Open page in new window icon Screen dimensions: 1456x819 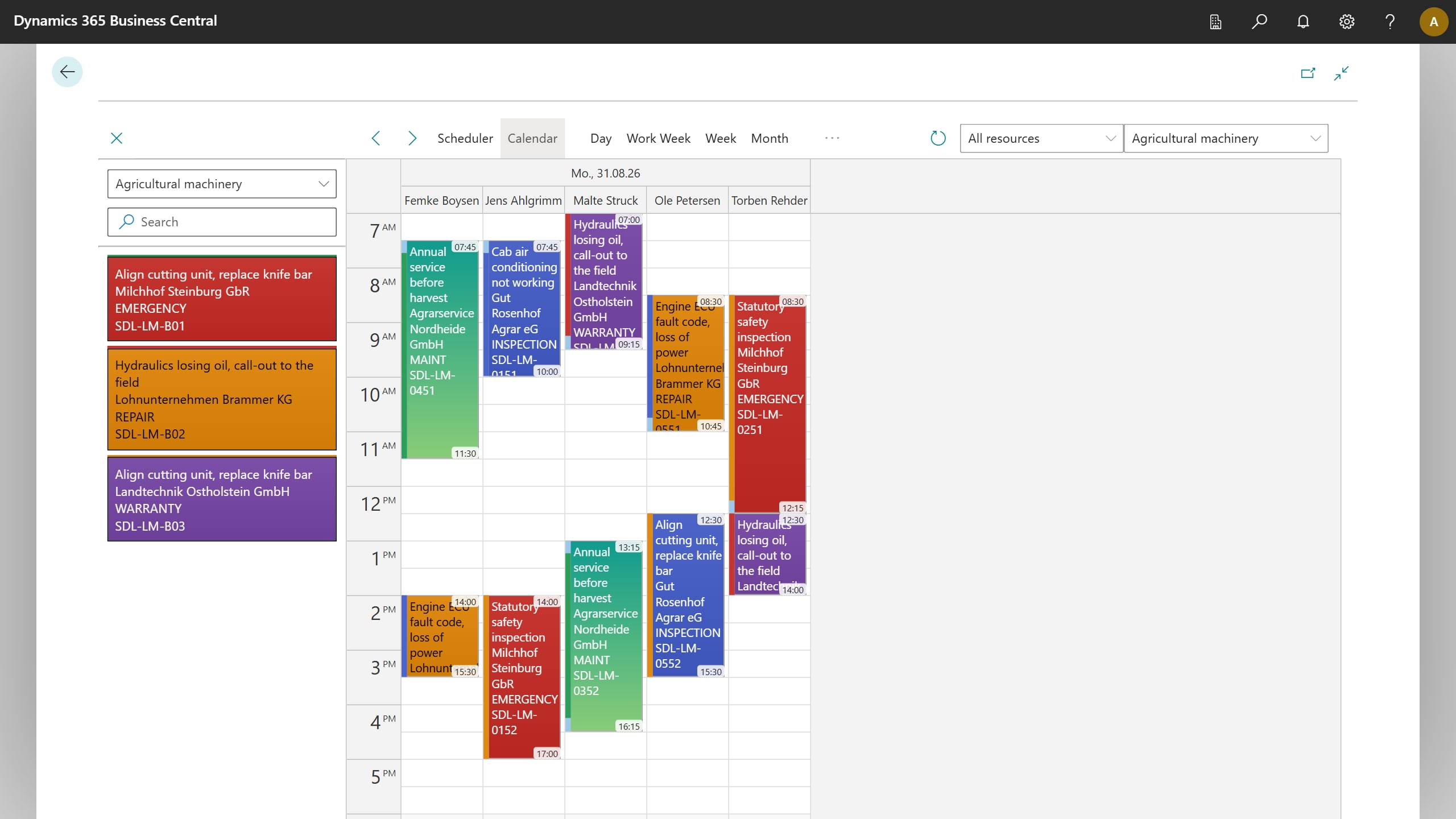pyautogui.click(x=1308, y=73)
